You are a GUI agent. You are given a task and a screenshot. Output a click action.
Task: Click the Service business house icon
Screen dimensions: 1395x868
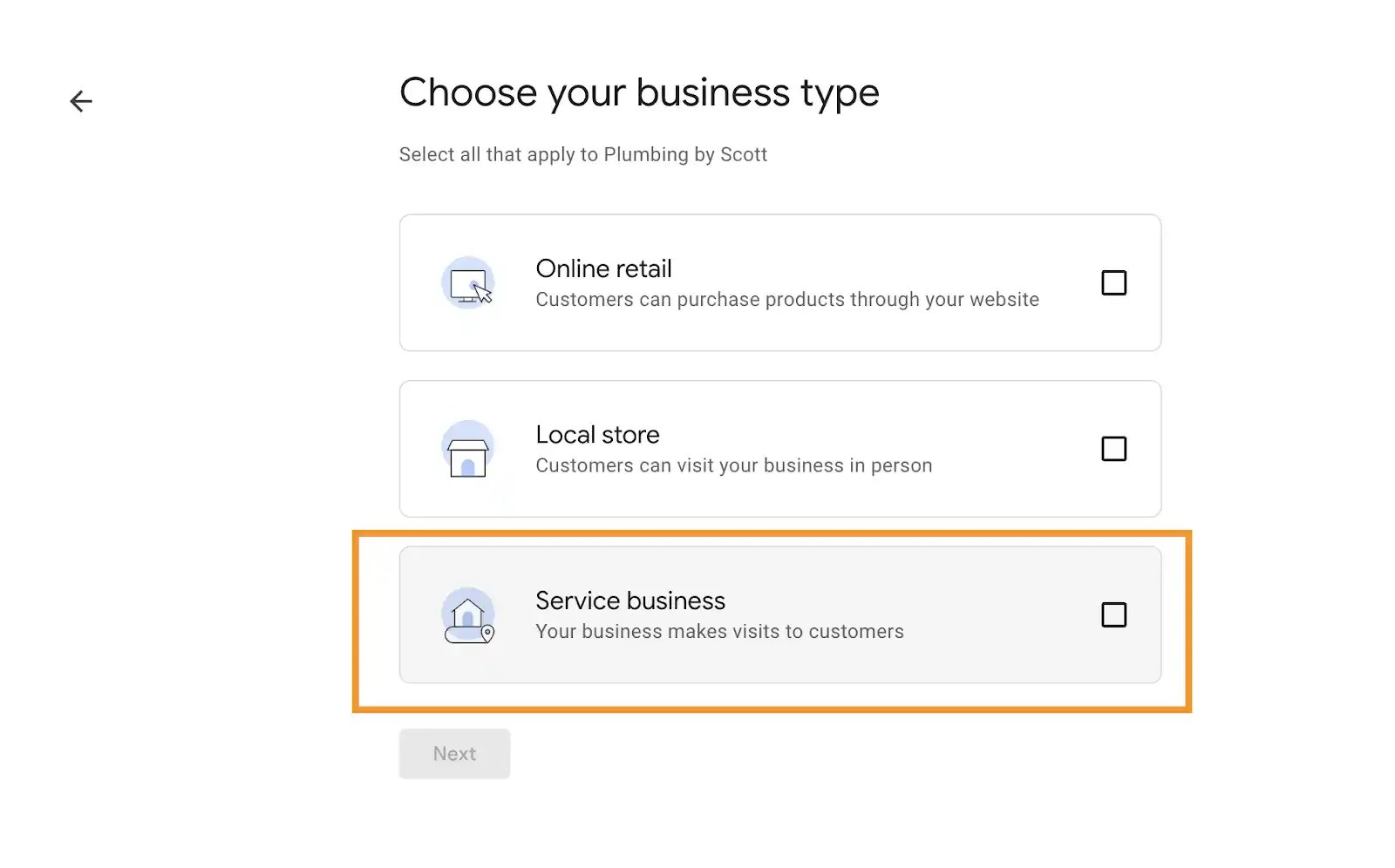click(467, 614)
